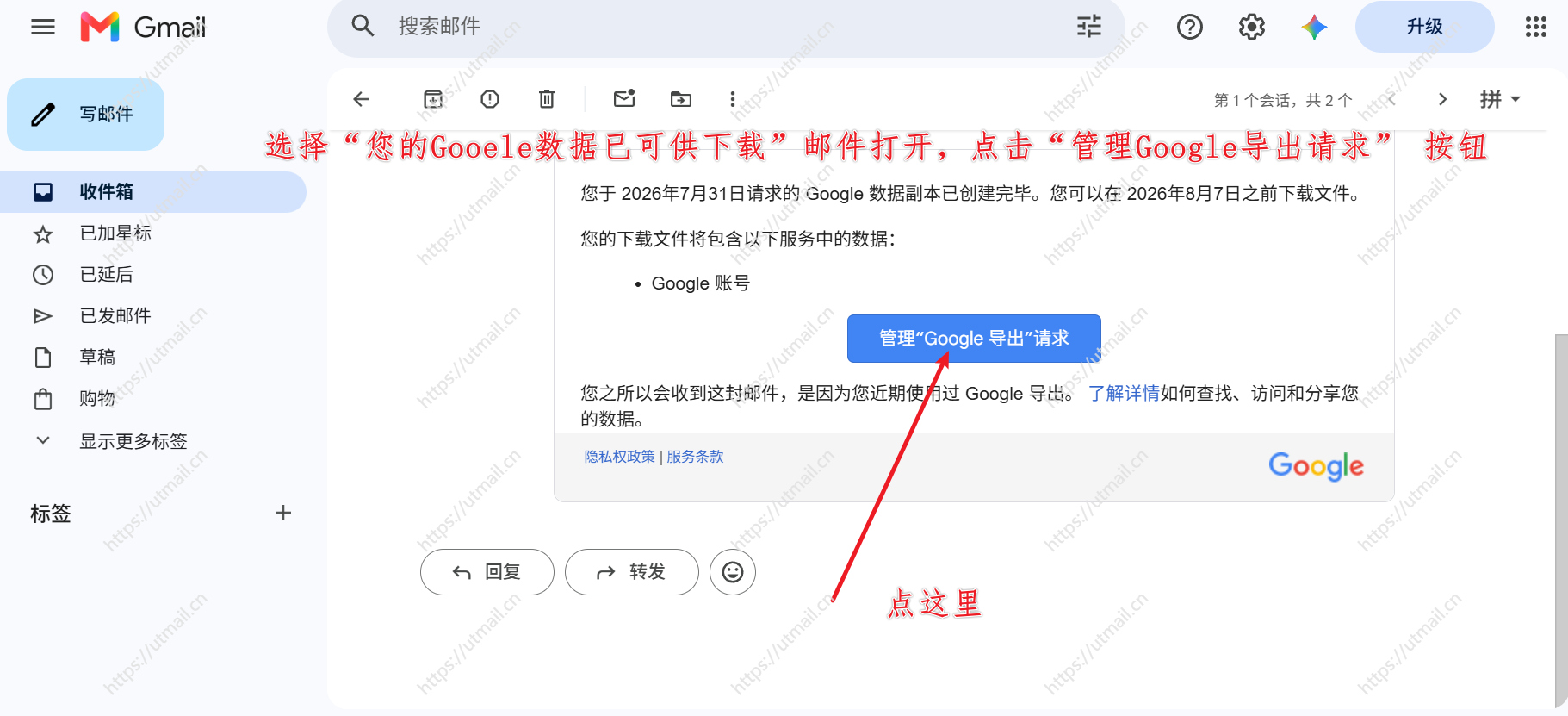The width and height of the screenshot is (1568, 716).
Task: Open 收件箱 inbox folder
Action: click(x=153, y=192)
